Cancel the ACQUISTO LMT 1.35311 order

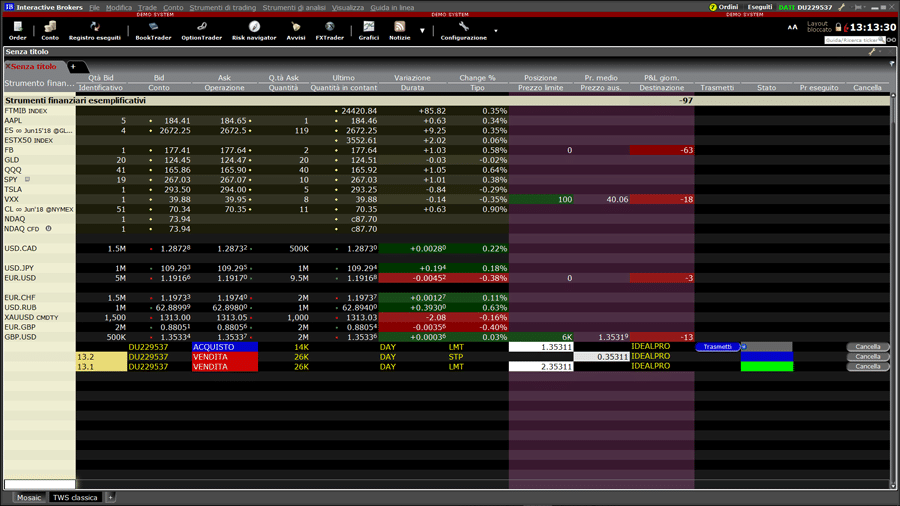[867, 347]
